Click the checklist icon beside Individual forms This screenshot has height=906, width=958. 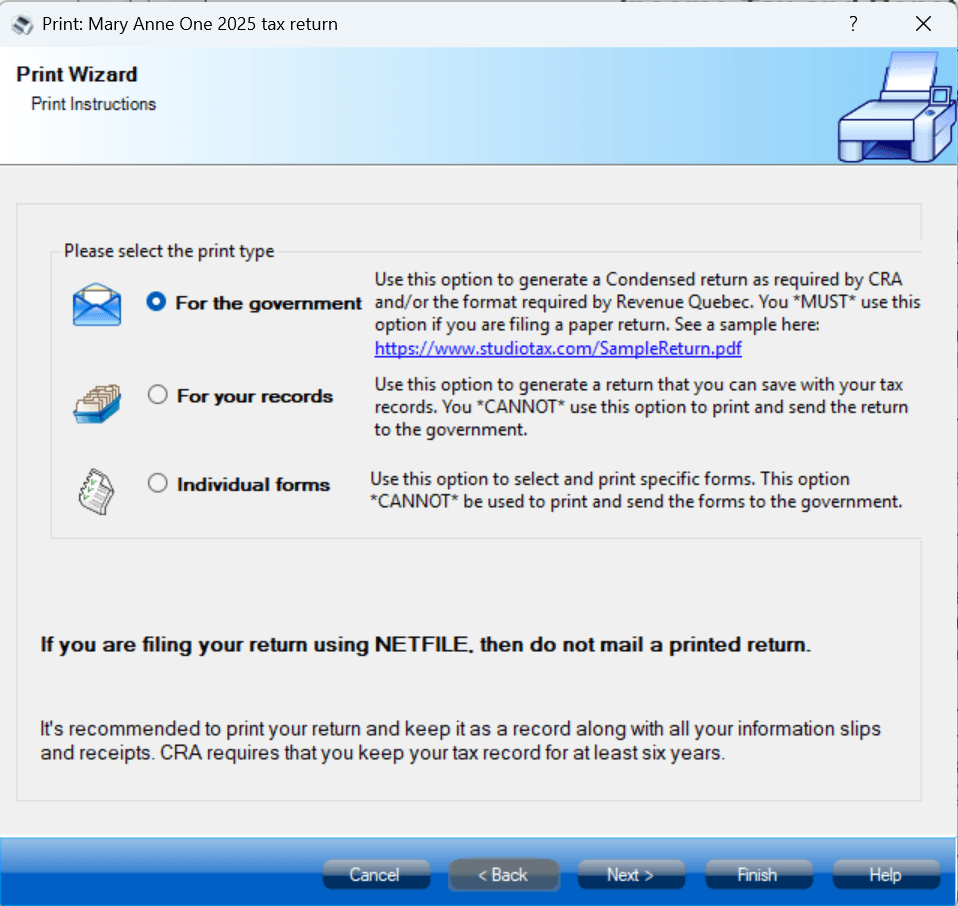(97, 490)
